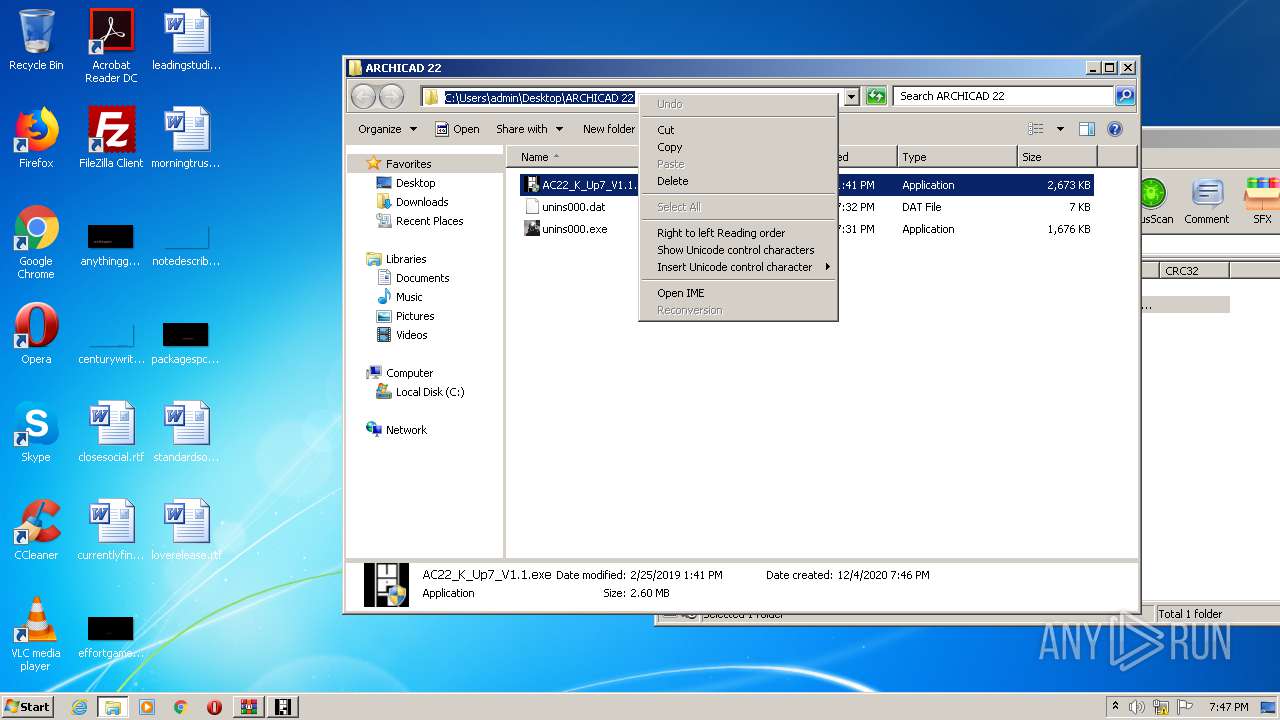Click Opera icon in taskbar
The width and height of the screenshot is (1280, 720).
[x=214, y=707]
